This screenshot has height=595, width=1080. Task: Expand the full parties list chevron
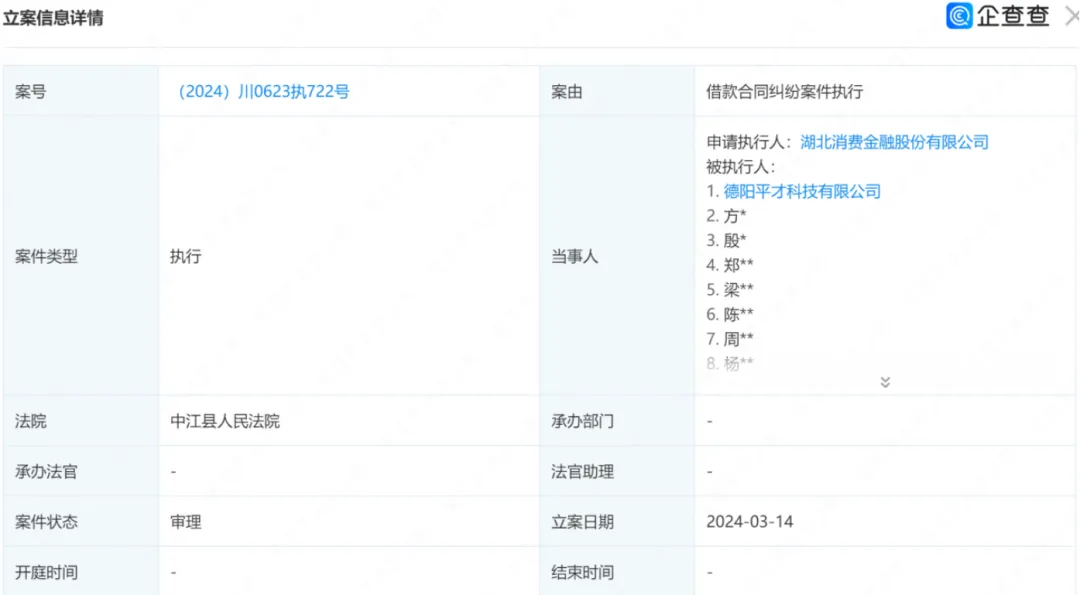[885, 382]
